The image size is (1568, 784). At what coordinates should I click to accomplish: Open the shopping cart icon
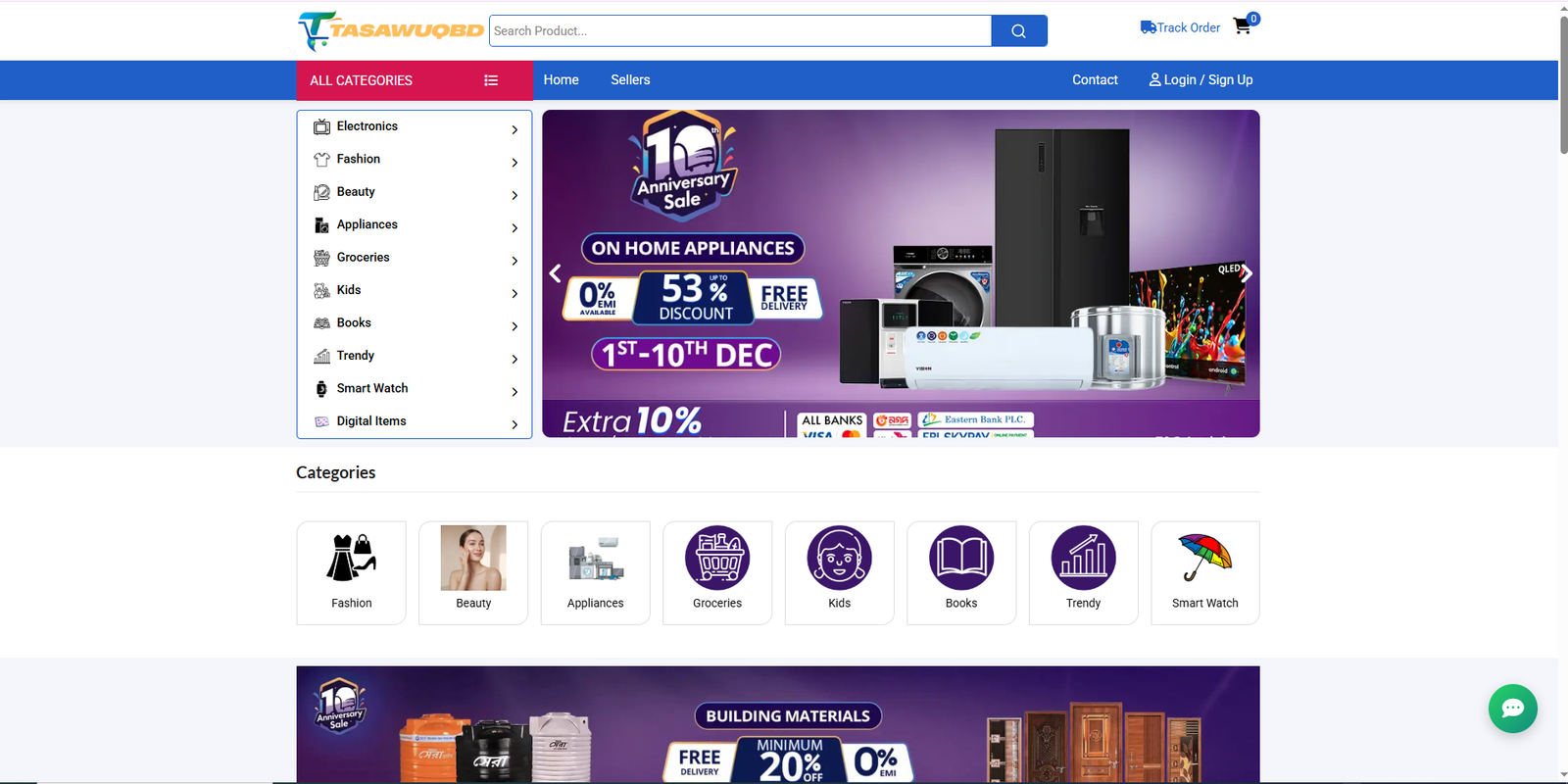(x=1243, y=26)
